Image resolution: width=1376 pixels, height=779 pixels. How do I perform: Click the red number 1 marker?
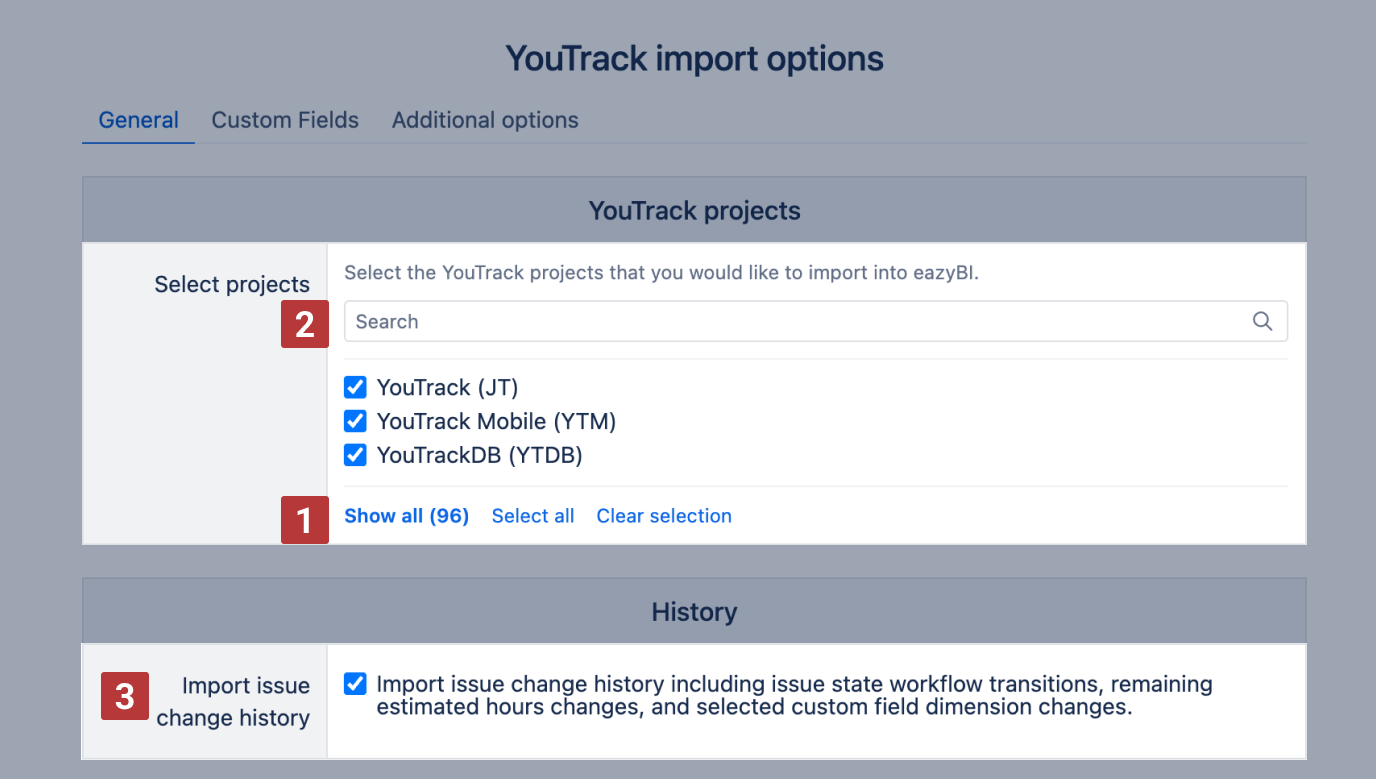tap(305, 520)
